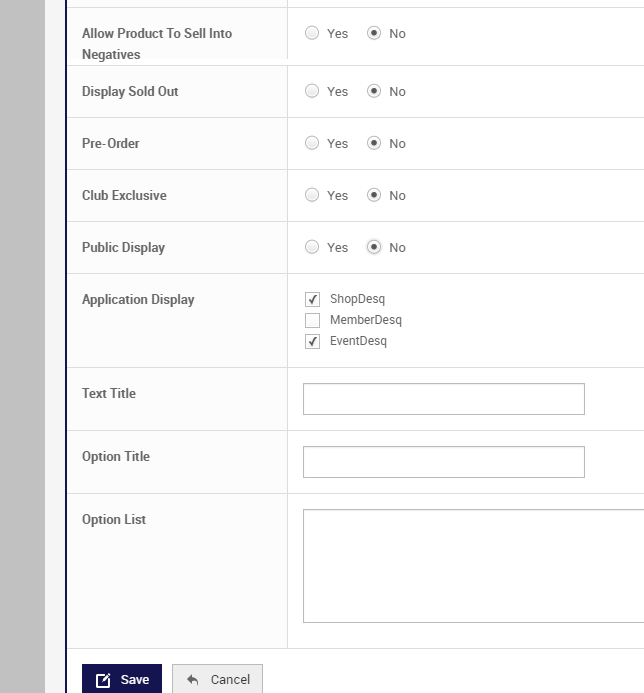
Task: Turn on Public Display with Yes
Action: (x=312, y=247)
